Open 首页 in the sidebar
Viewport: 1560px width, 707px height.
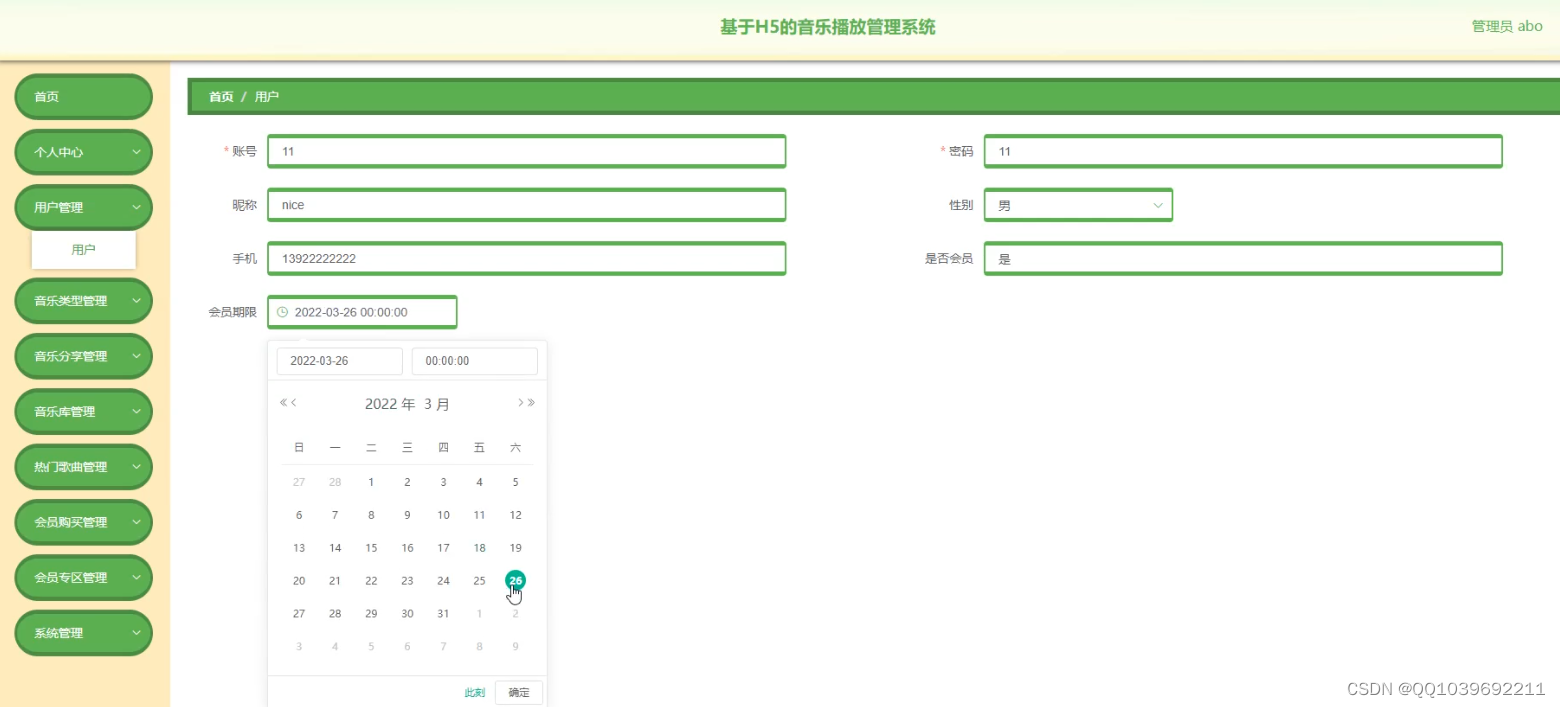[83, 97]
